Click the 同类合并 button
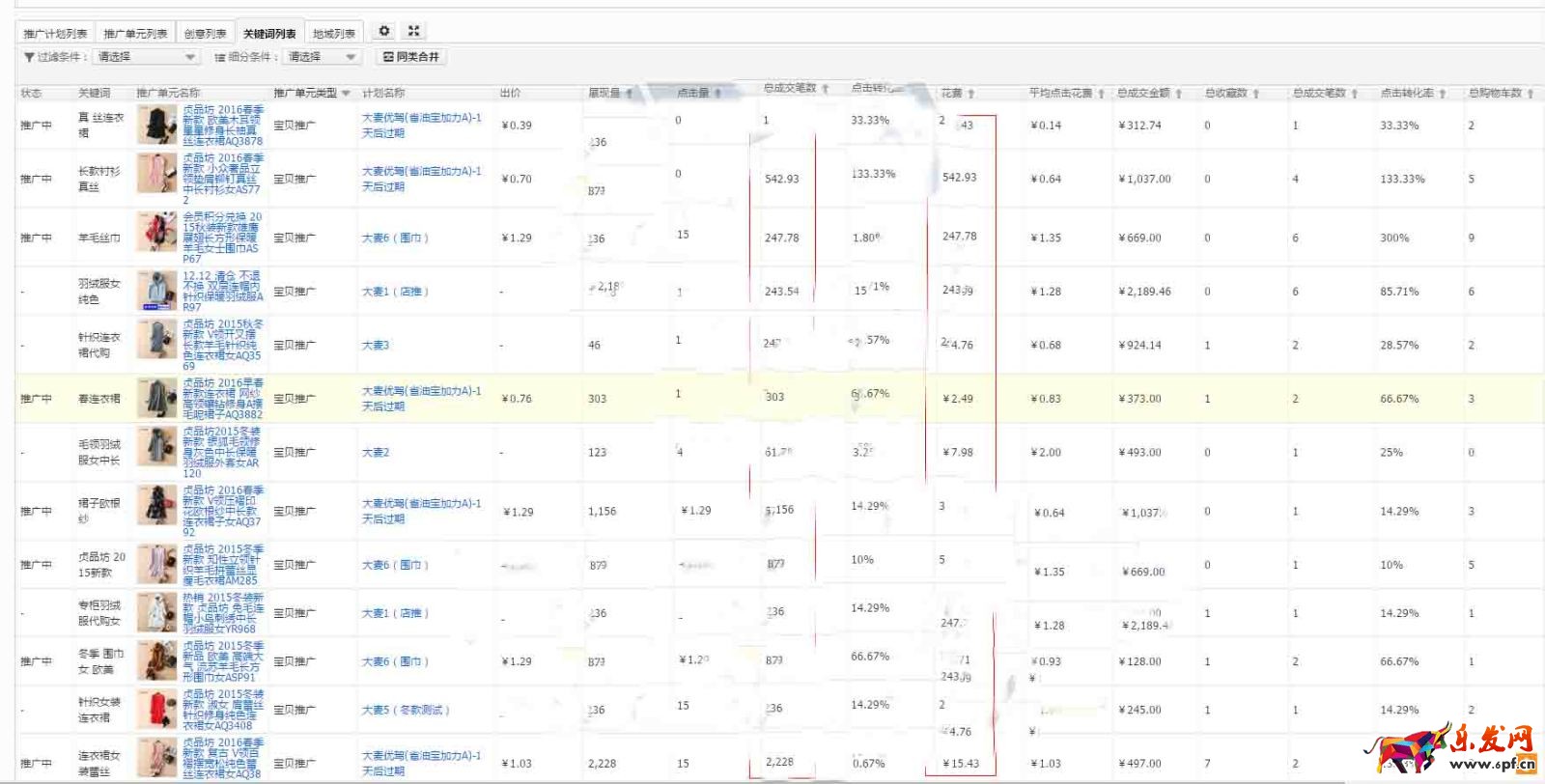 point(411,57)
